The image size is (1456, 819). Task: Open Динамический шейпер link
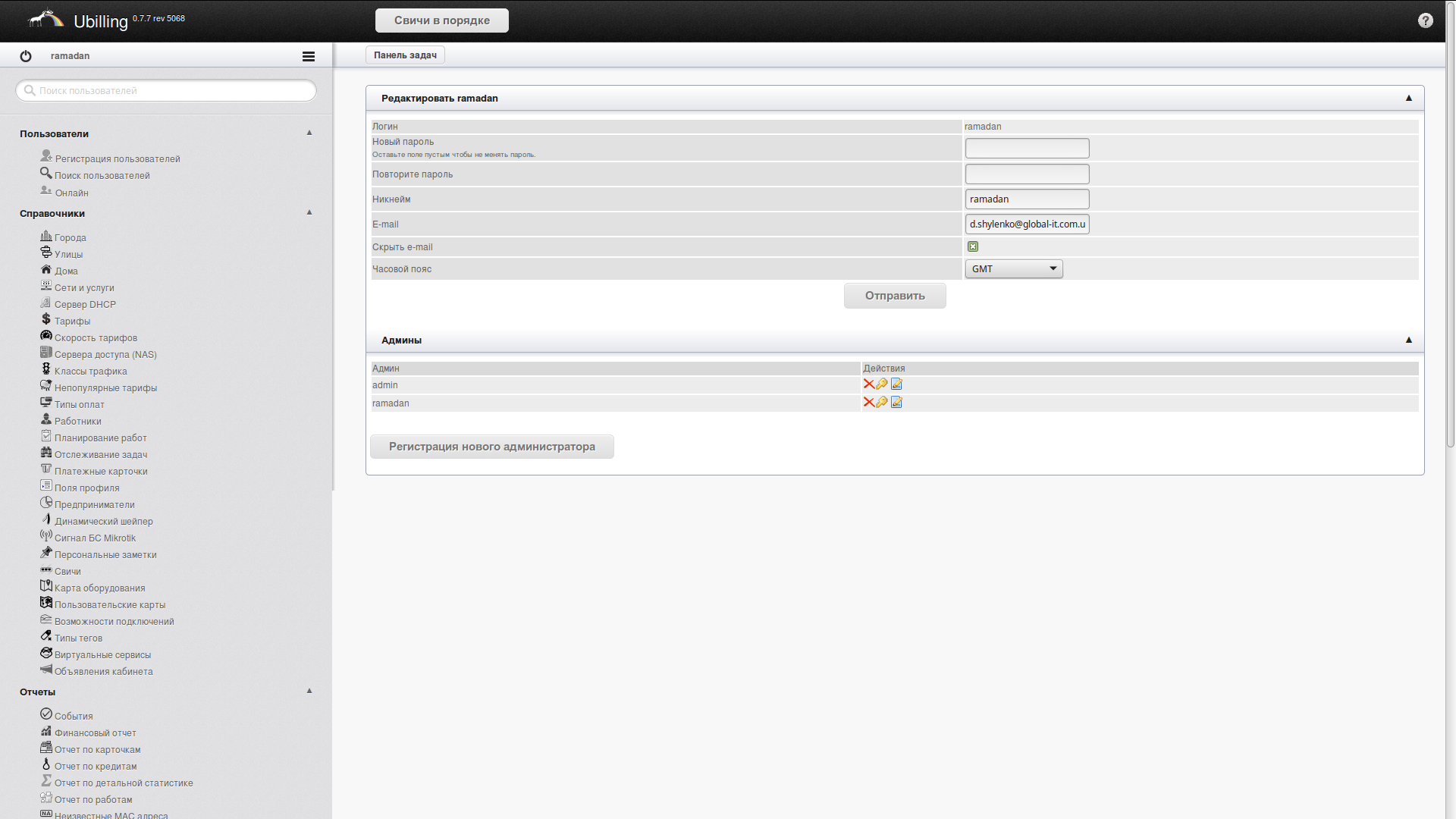click(104, 522)
